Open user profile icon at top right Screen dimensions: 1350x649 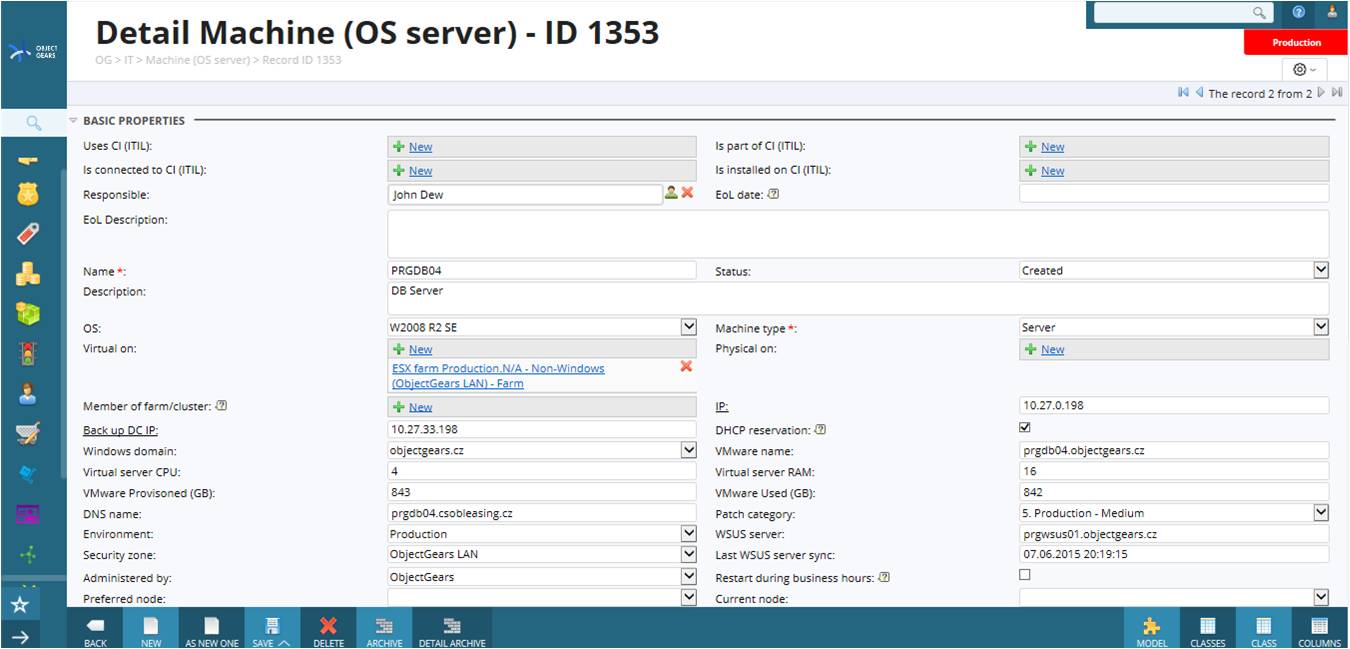point(1332,12)
